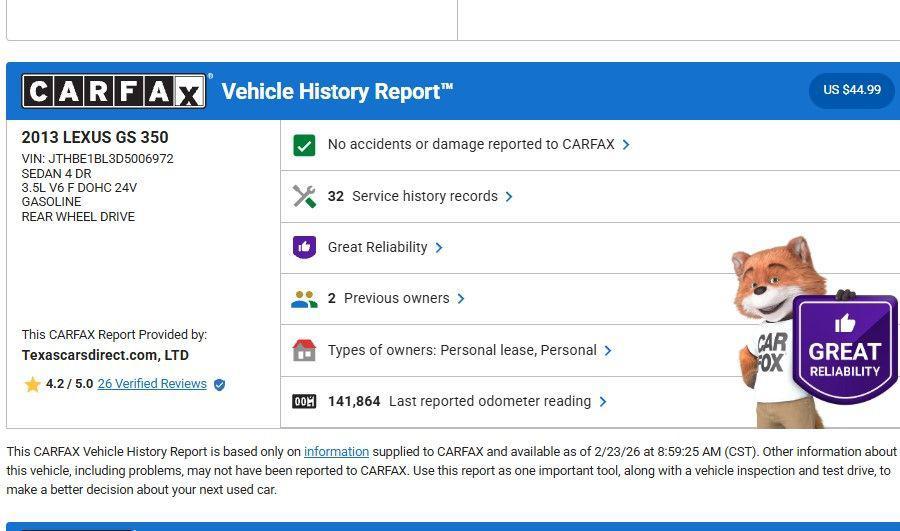The height and width of the screenshot is (531, 900).
Task: Click the purple thumbs-up reliability icon
Action: pos(304,247)
